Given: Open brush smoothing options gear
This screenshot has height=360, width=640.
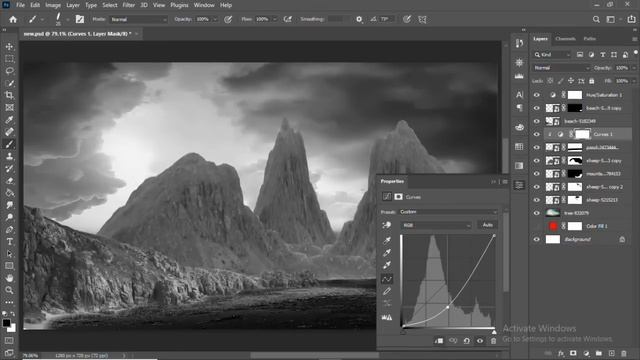Looking at the screenshot, I should [x=359, y=19].
